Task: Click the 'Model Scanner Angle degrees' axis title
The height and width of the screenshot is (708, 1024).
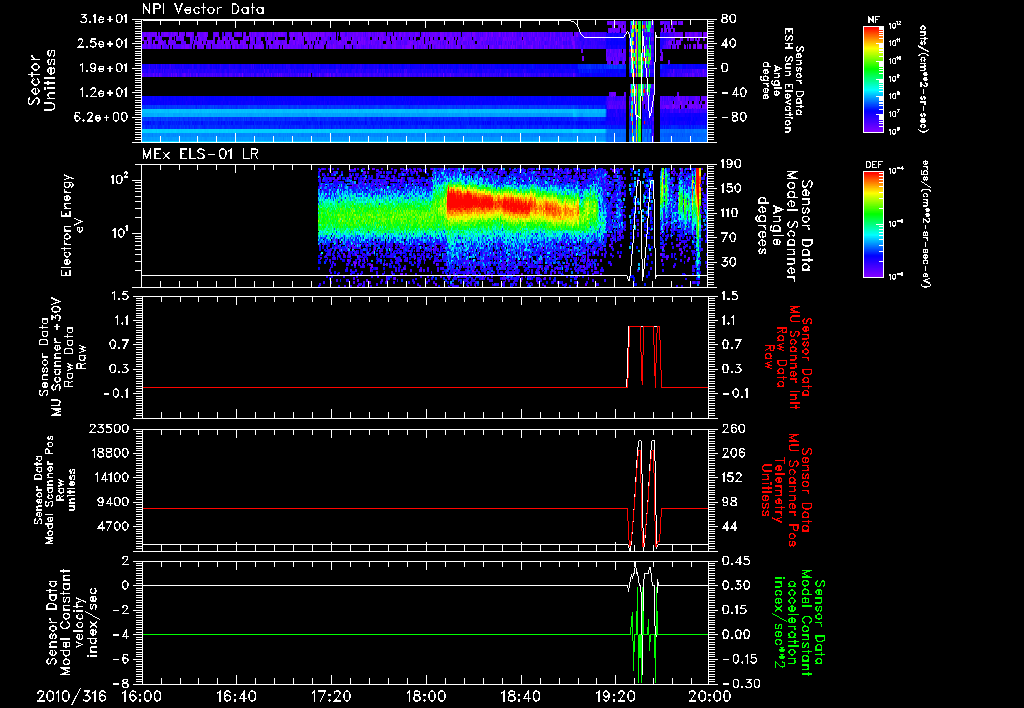Action: pyautogui.click(x=784, y=225)
